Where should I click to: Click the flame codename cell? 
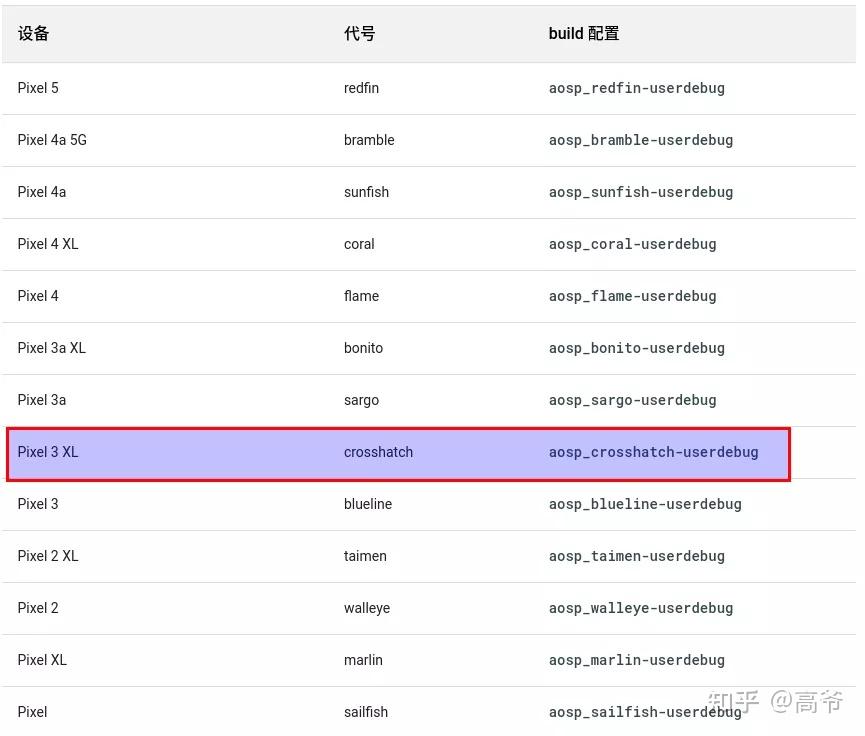point(361,296)
